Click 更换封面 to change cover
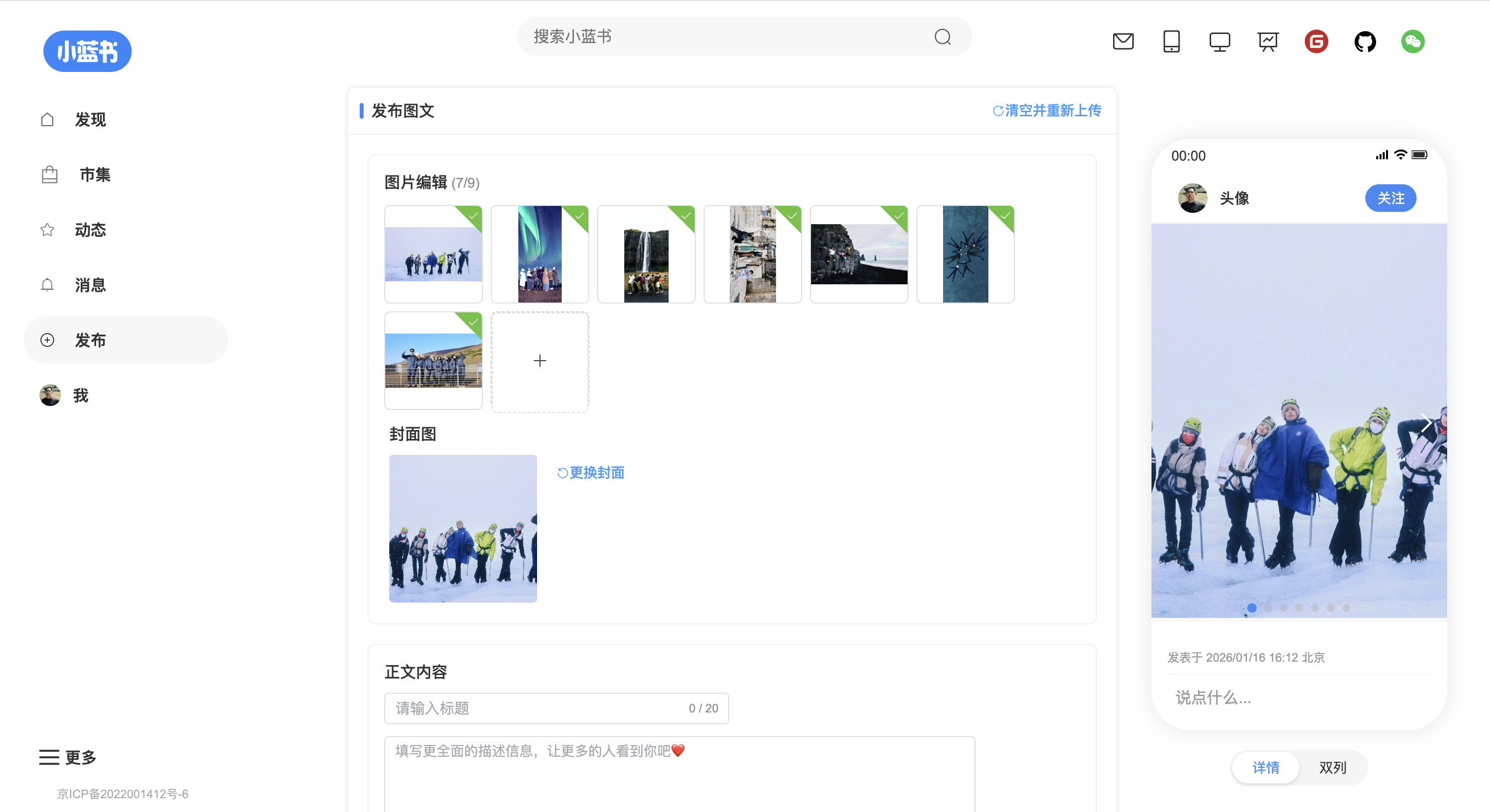Image resolution: width=1490 pixels, height=812 pixels. 591,473
